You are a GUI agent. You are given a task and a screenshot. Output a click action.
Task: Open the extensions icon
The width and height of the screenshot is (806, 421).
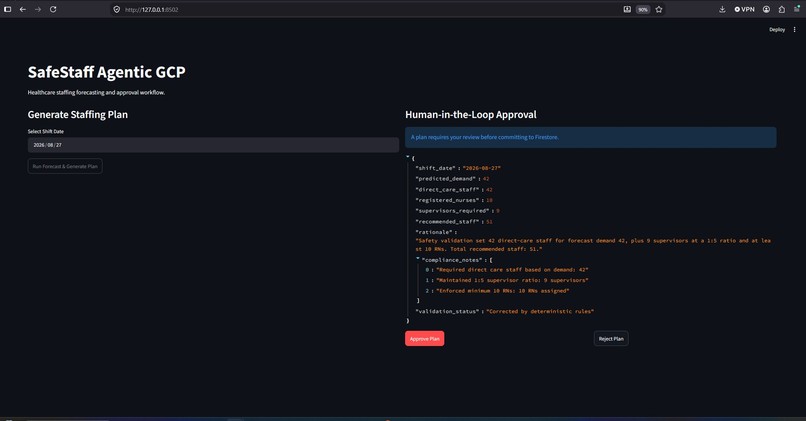pos(782,9)
